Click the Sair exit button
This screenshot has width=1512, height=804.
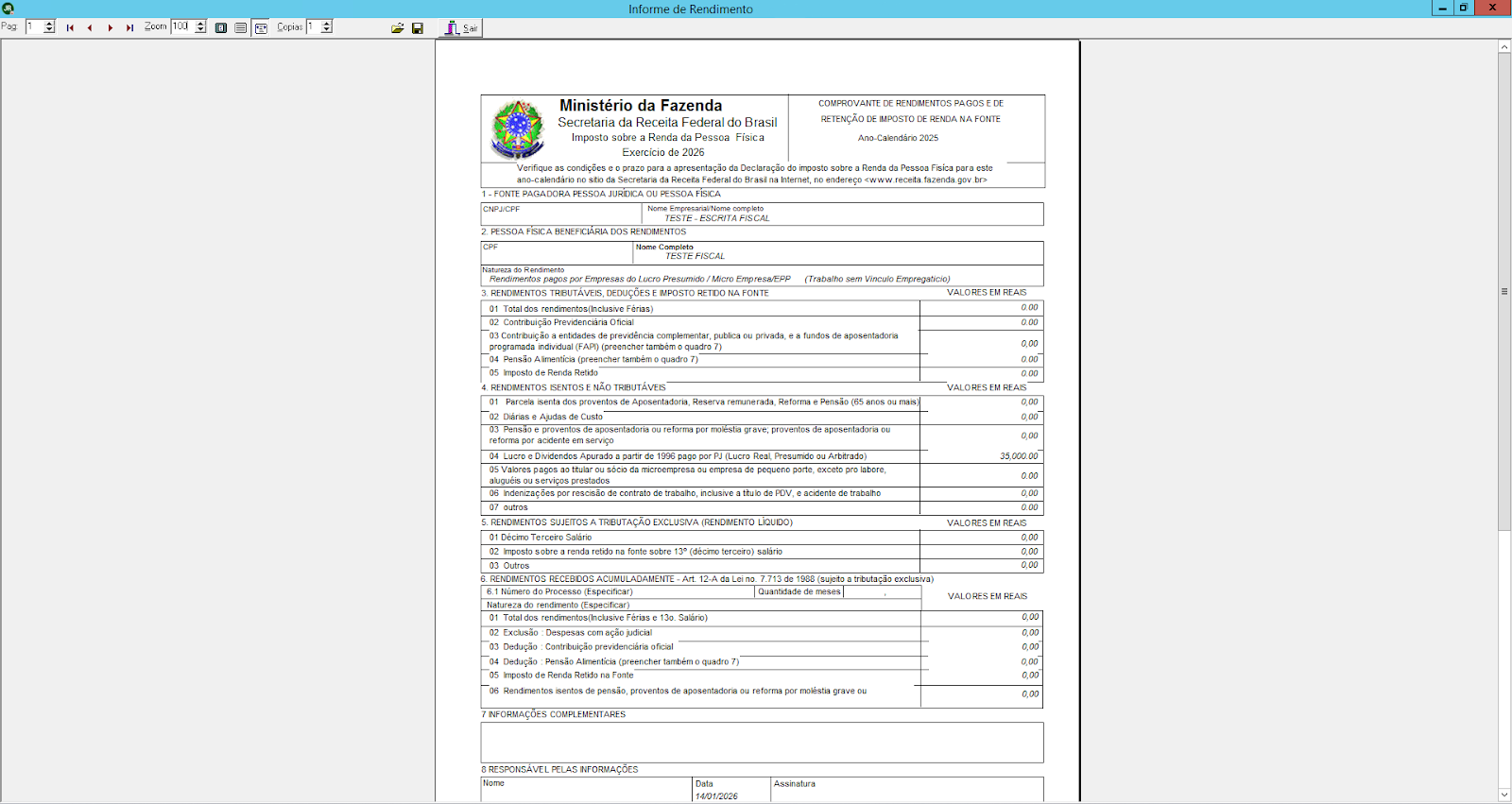[461, 27]
